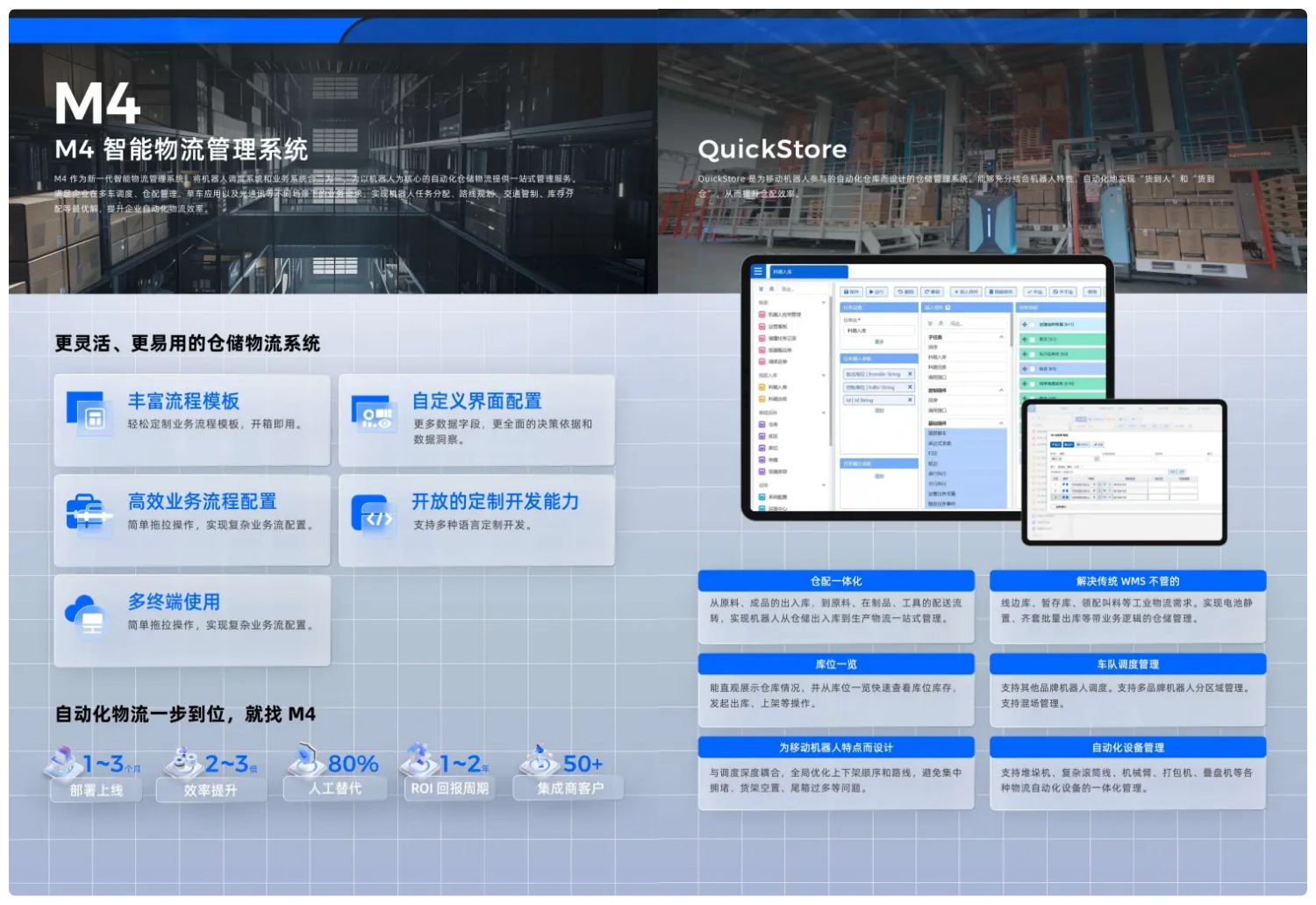Viewport: 1316px width, 905px height.
Task: Select the blue tab beside the tablet's hamburger menu
Action: (808, 272)
